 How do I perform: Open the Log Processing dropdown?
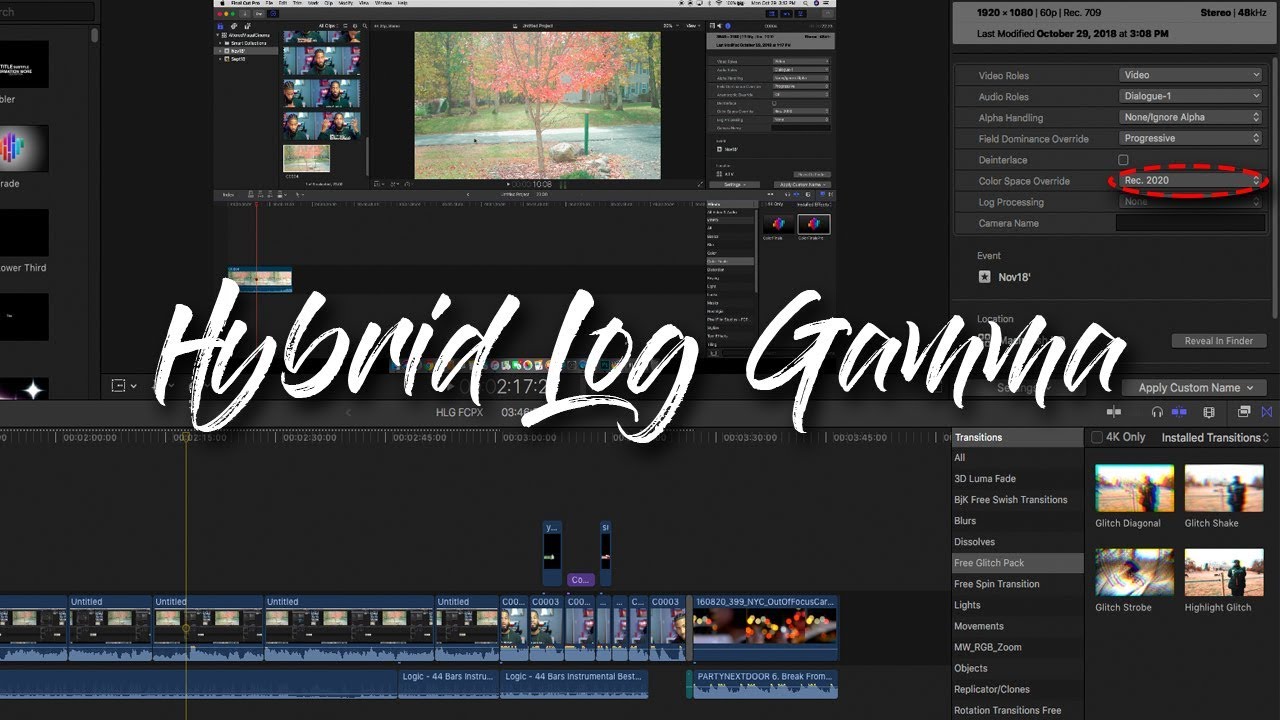tap(1190, 202)
